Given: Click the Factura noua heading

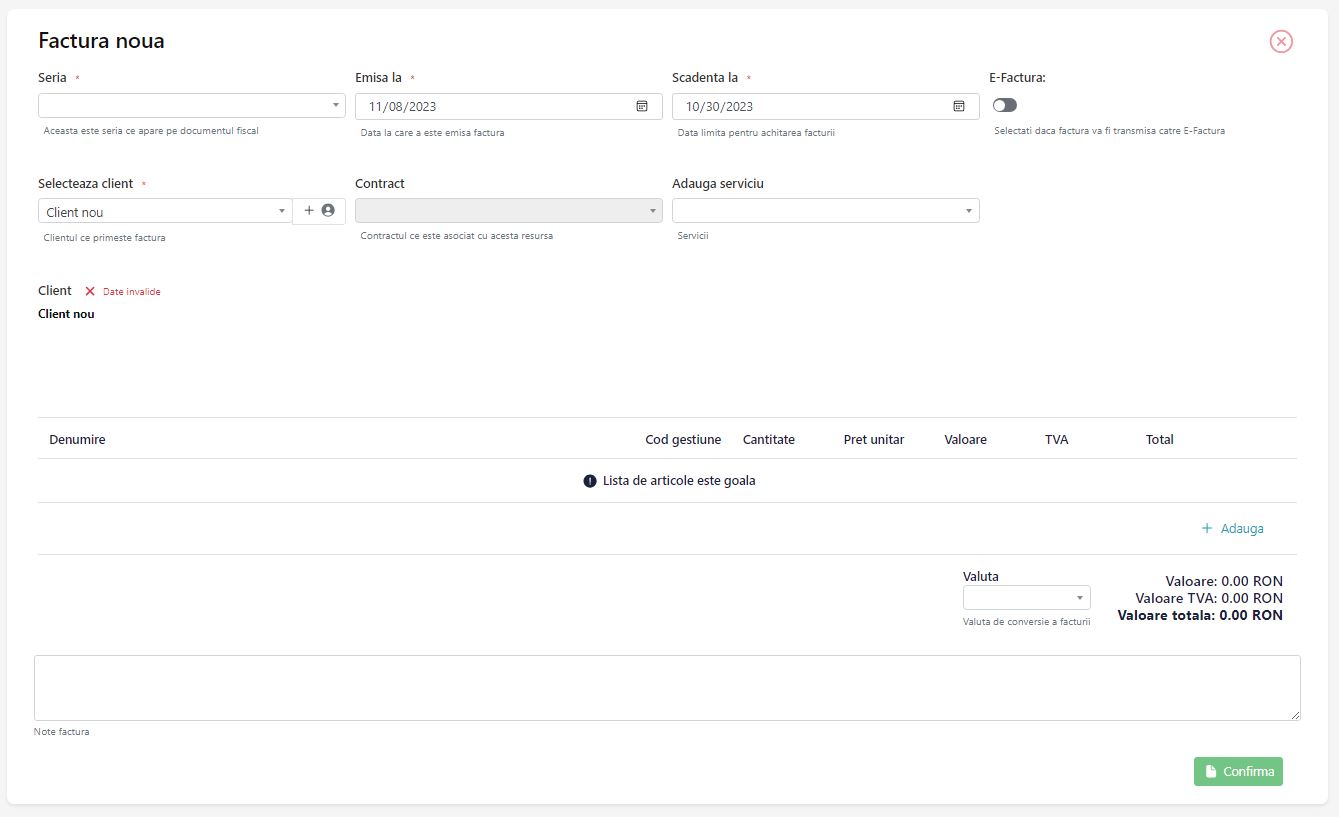Looking at the screenshot, I should (101, 41).
